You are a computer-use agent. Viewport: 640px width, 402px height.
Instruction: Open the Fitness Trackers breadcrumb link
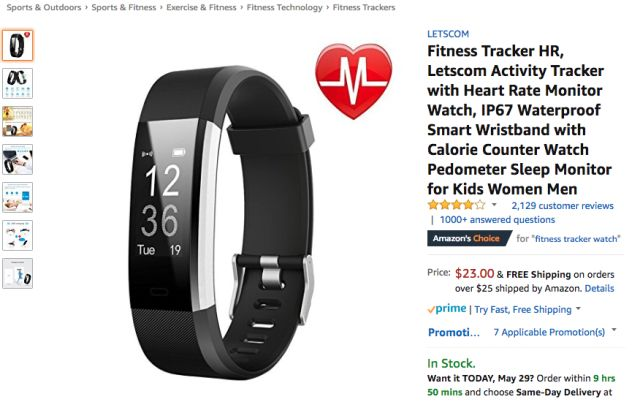[x=364, y=7]
